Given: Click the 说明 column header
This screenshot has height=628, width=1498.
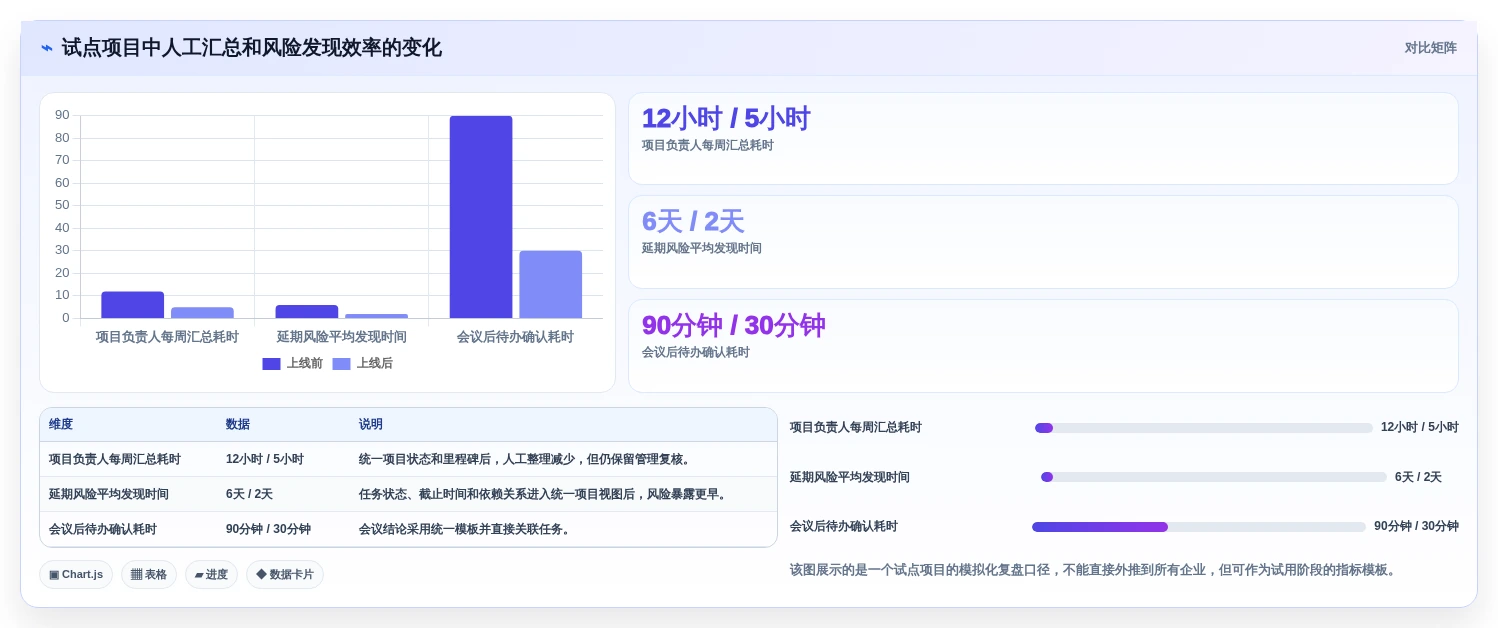Looking at the screenshot, I should click(x=371, y=425).
